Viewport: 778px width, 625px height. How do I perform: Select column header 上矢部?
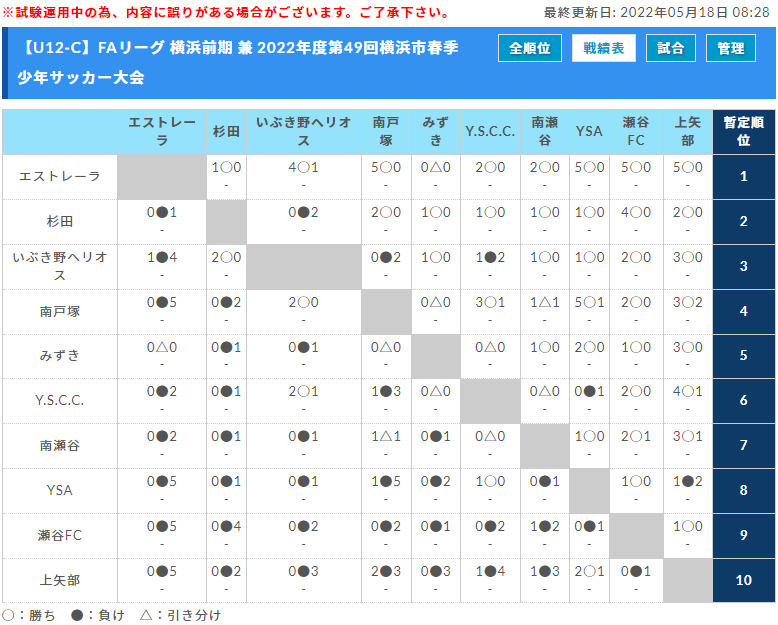click(x=688, y=132)
